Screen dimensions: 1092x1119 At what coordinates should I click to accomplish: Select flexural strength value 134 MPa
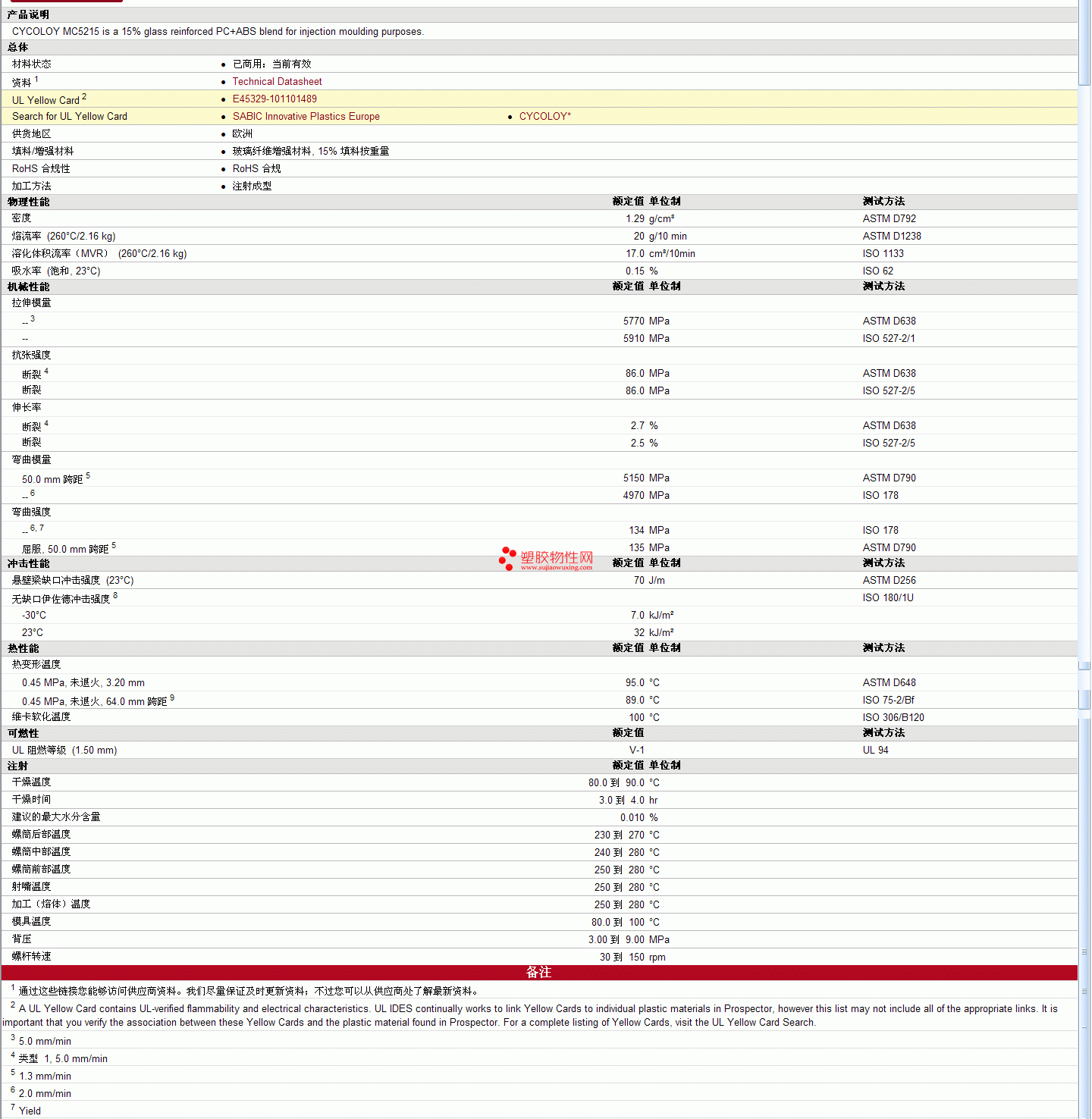click(x=649, y=531)
